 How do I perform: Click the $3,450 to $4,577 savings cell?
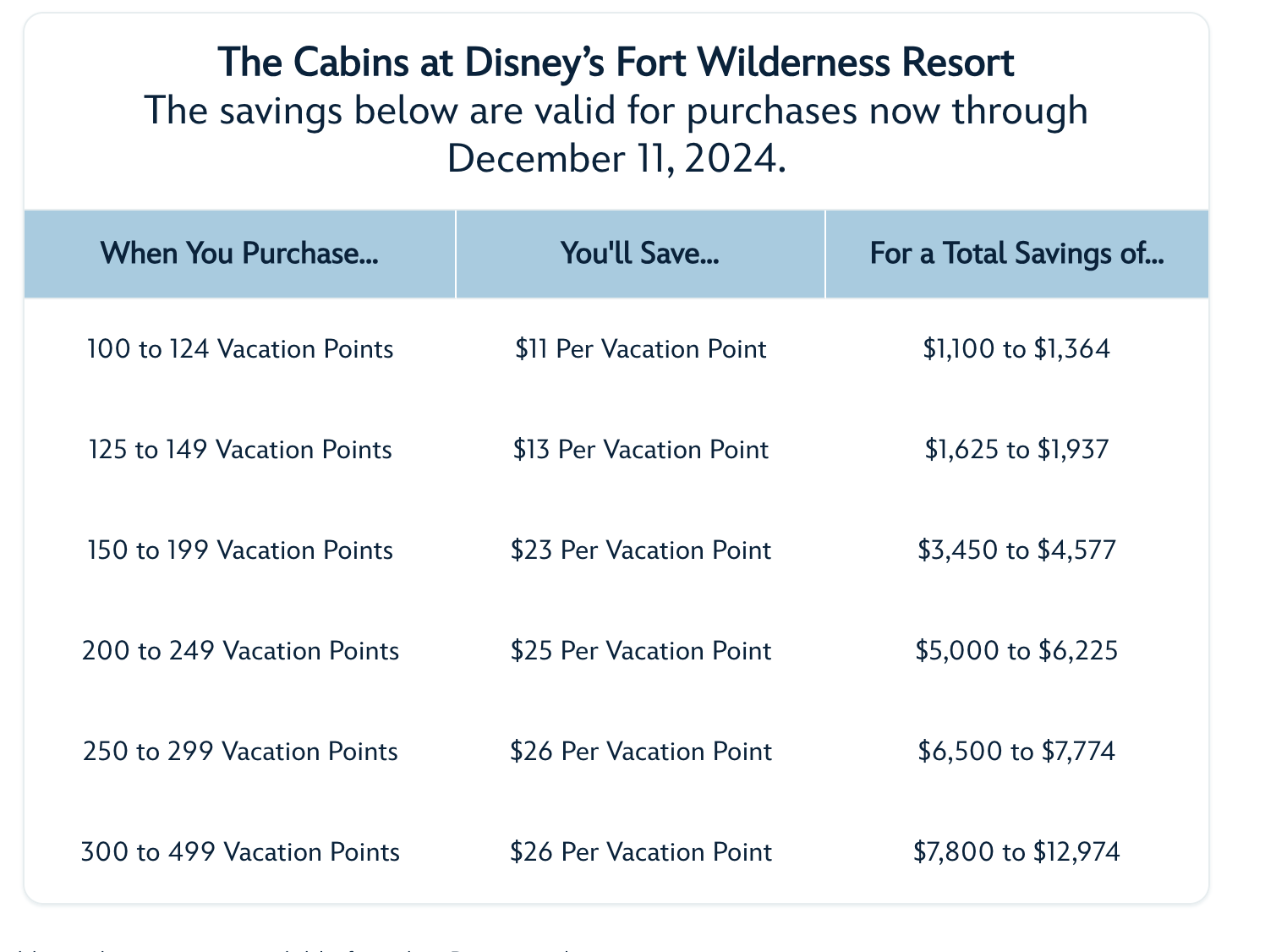tap(1016, 550)
